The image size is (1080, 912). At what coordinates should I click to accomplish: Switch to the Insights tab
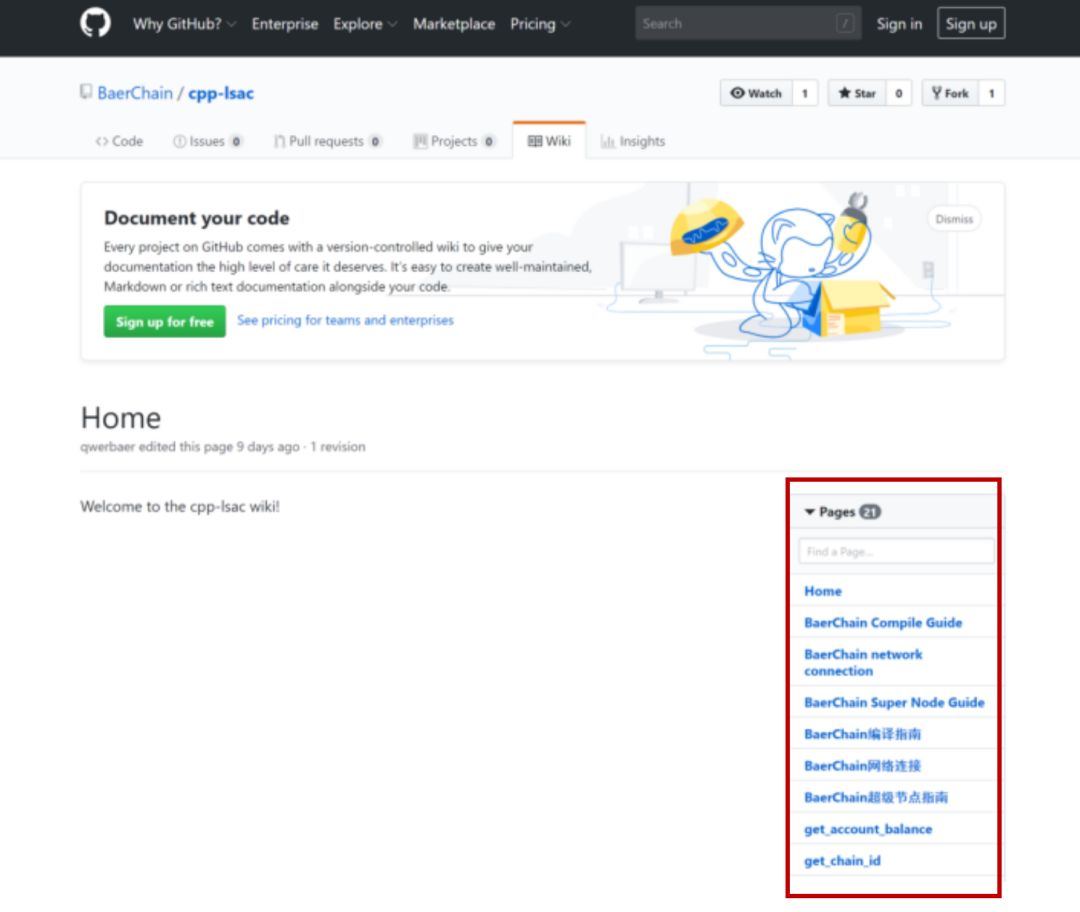click(632, 141)
